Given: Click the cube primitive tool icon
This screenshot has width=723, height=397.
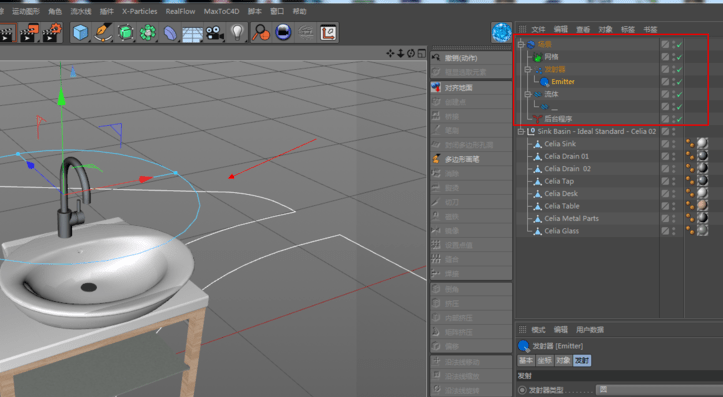Looking at the screenshot, I should pos(81,33).
